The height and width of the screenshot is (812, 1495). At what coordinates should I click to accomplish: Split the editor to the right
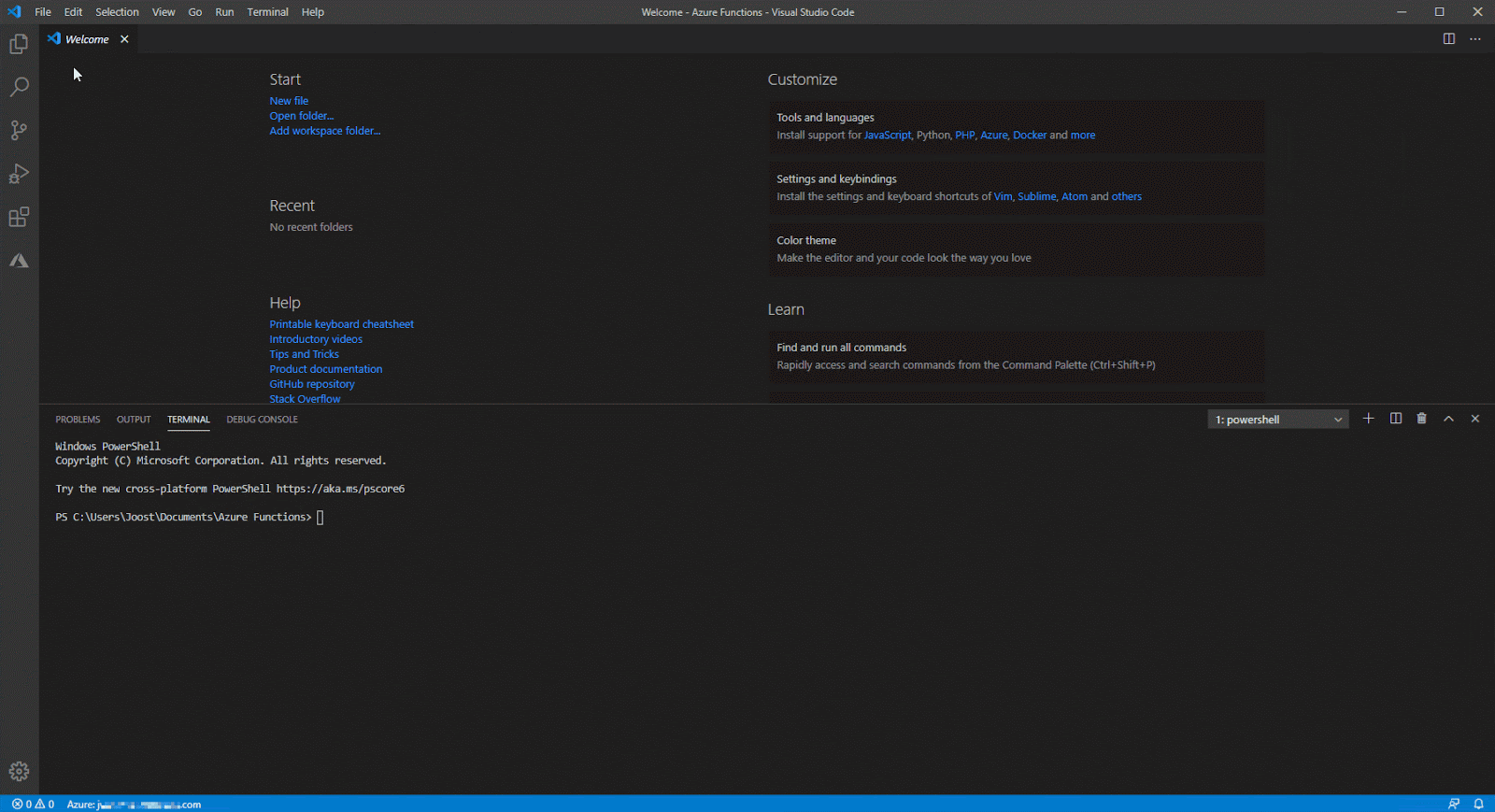point(1449,39)
